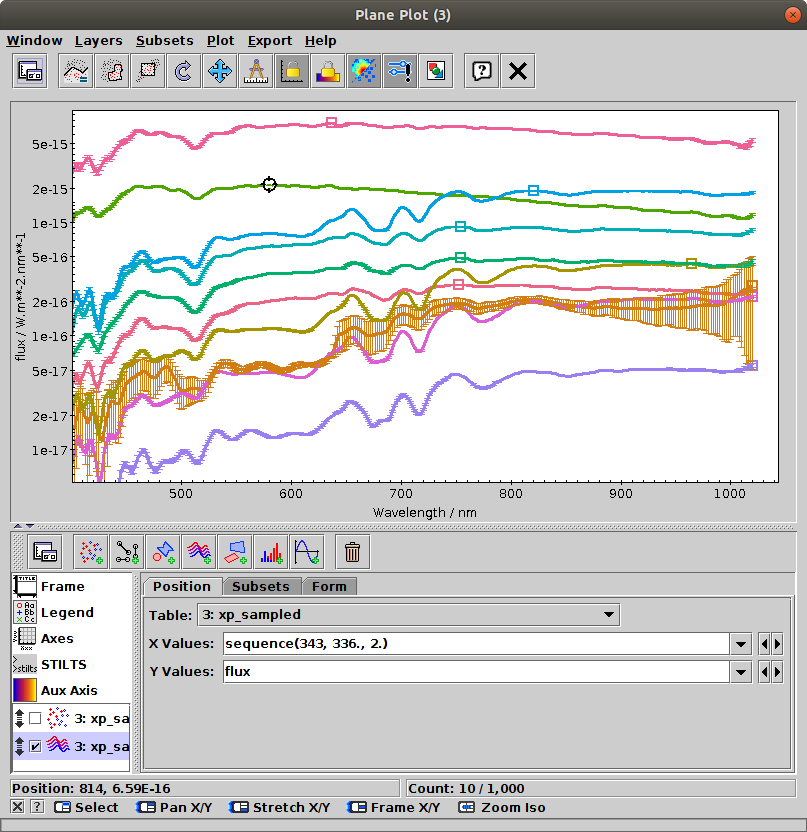The height and width of the screenshot is (832, 807).
Task: Switch to the Form tab
Action: tap(329, 586)
